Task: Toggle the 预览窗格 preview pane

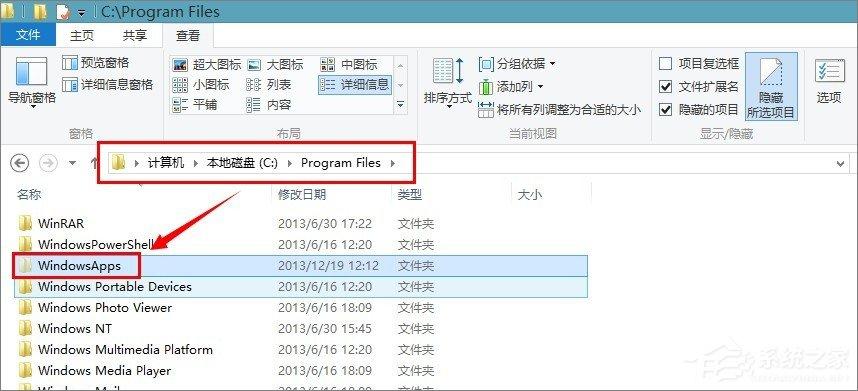Action: point(95,63)
